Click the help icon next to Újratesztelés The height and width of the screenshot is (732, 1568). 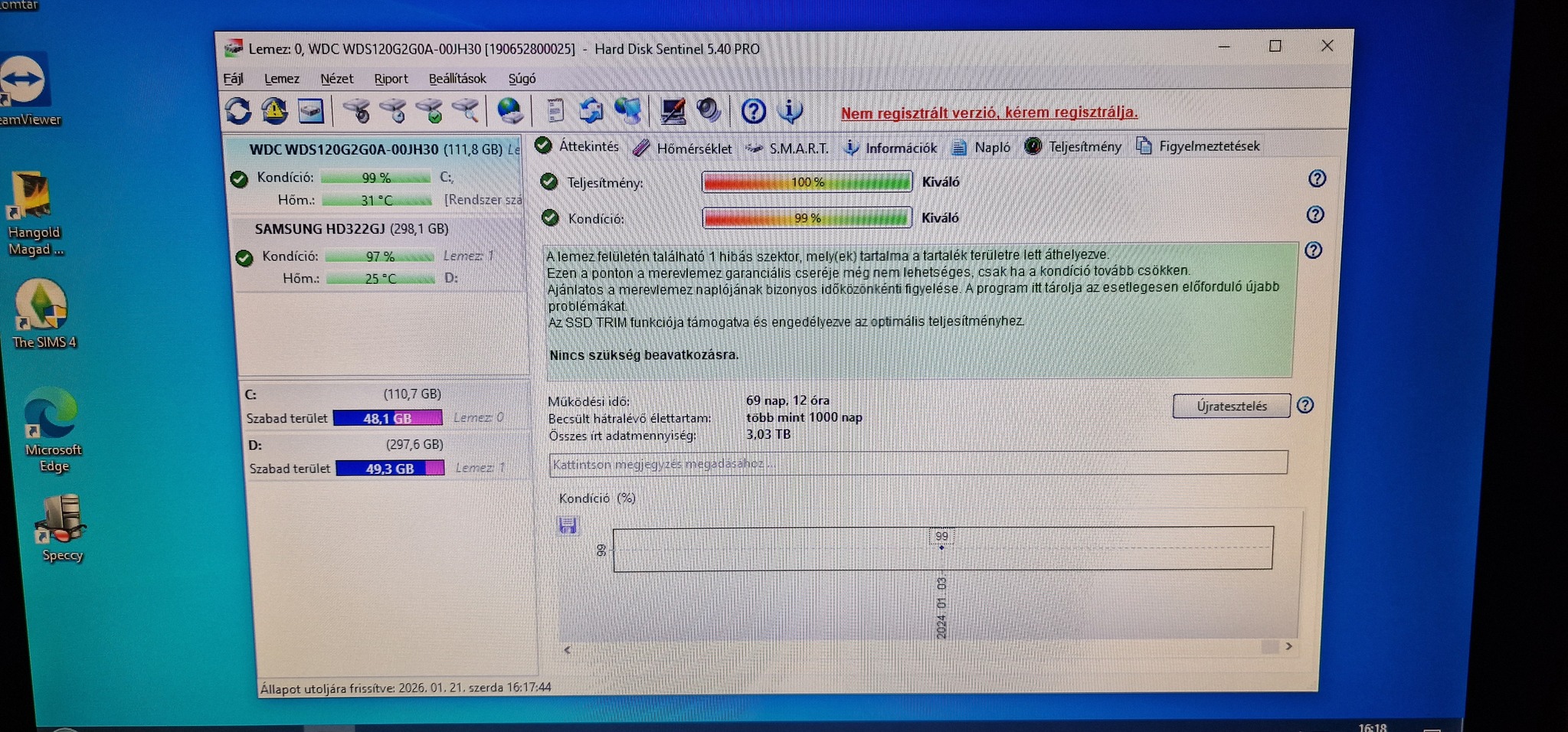coord(1305,405)
